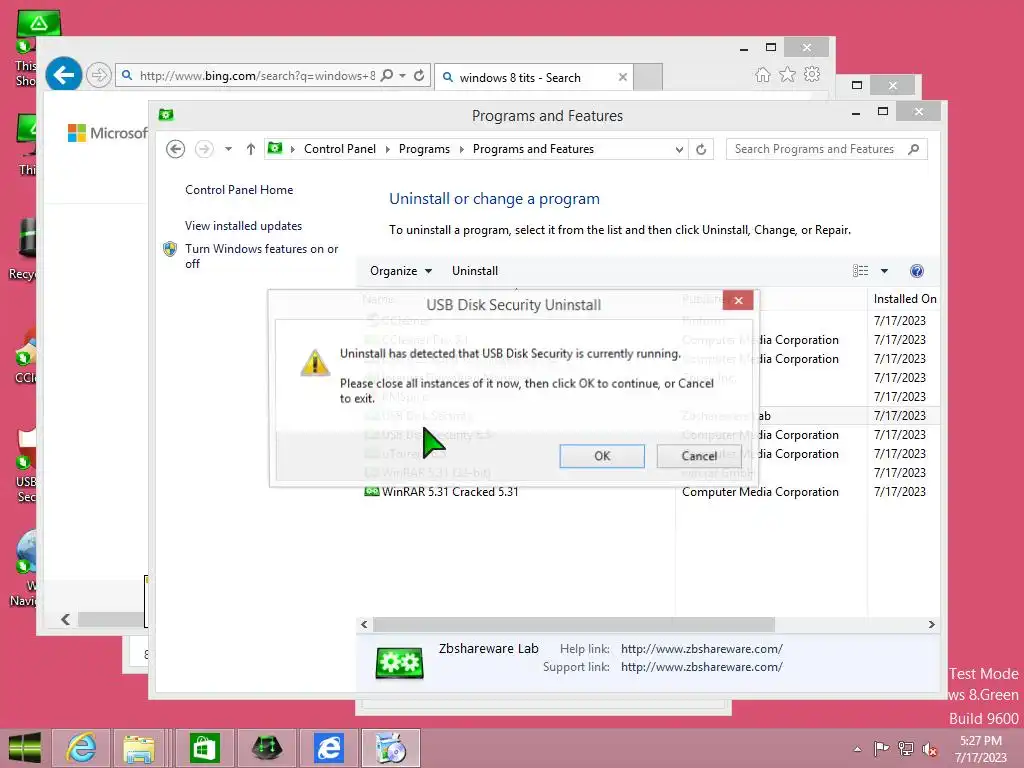Open Programs and Features help icon
This screenshot has width=1024, height=768.
[x=916, y=271]
